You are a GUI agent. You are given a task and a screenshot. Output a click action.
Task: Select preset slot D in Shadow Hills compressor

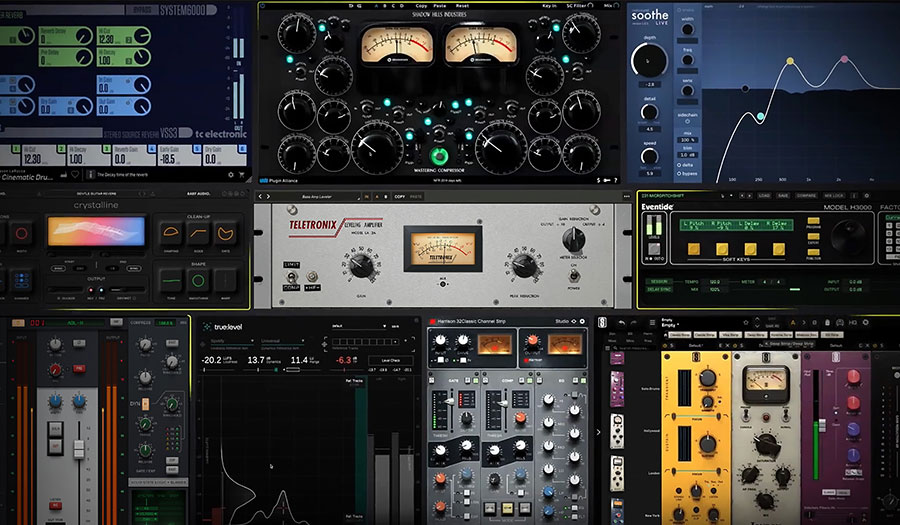tap(401, 6)
